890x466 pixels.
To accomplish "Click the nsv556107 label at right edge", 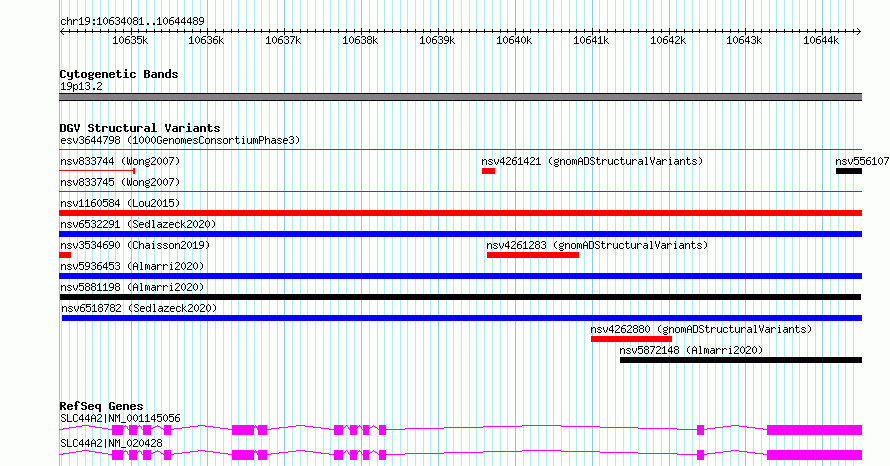I will 862,161.
